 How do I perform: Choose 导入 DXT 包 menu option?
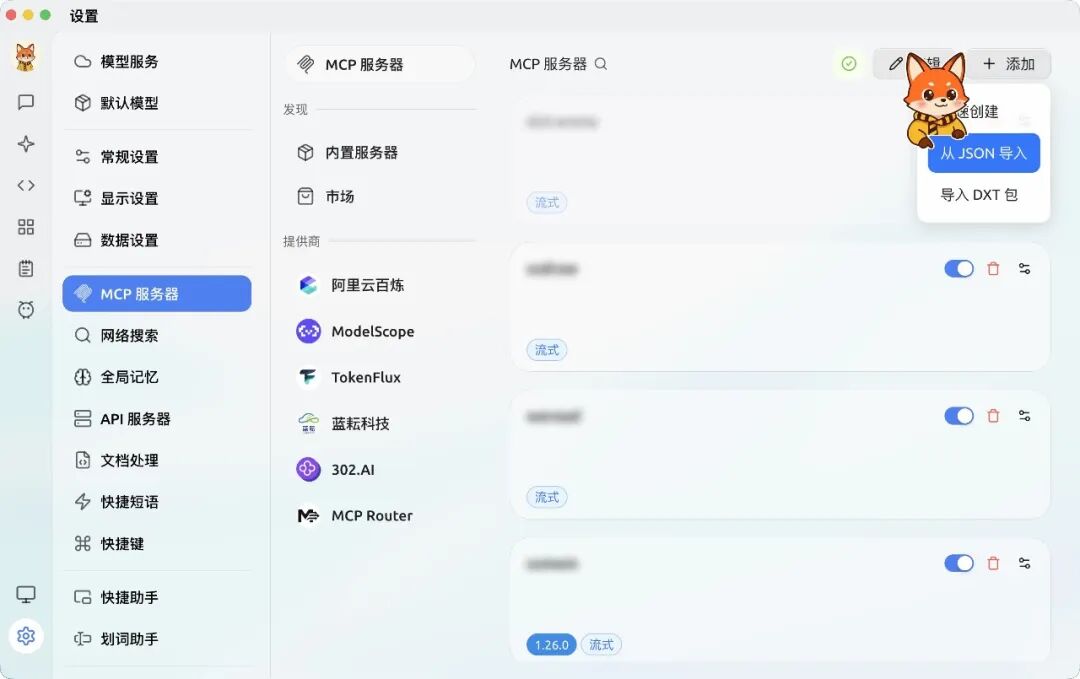(982, 196)
